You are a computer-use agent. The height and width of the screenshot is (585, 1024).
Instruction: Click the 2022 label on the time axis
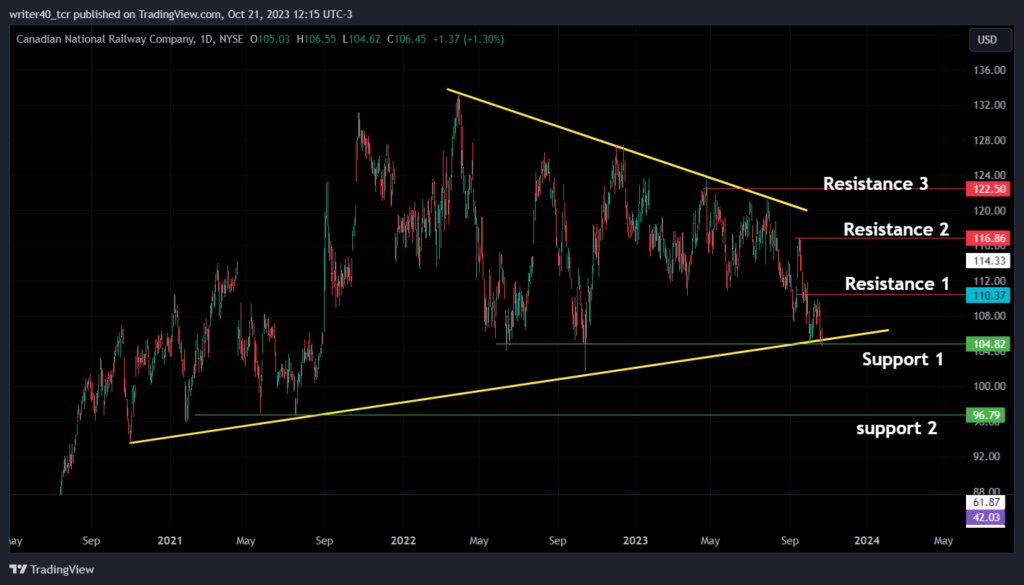tap(403, 541)
